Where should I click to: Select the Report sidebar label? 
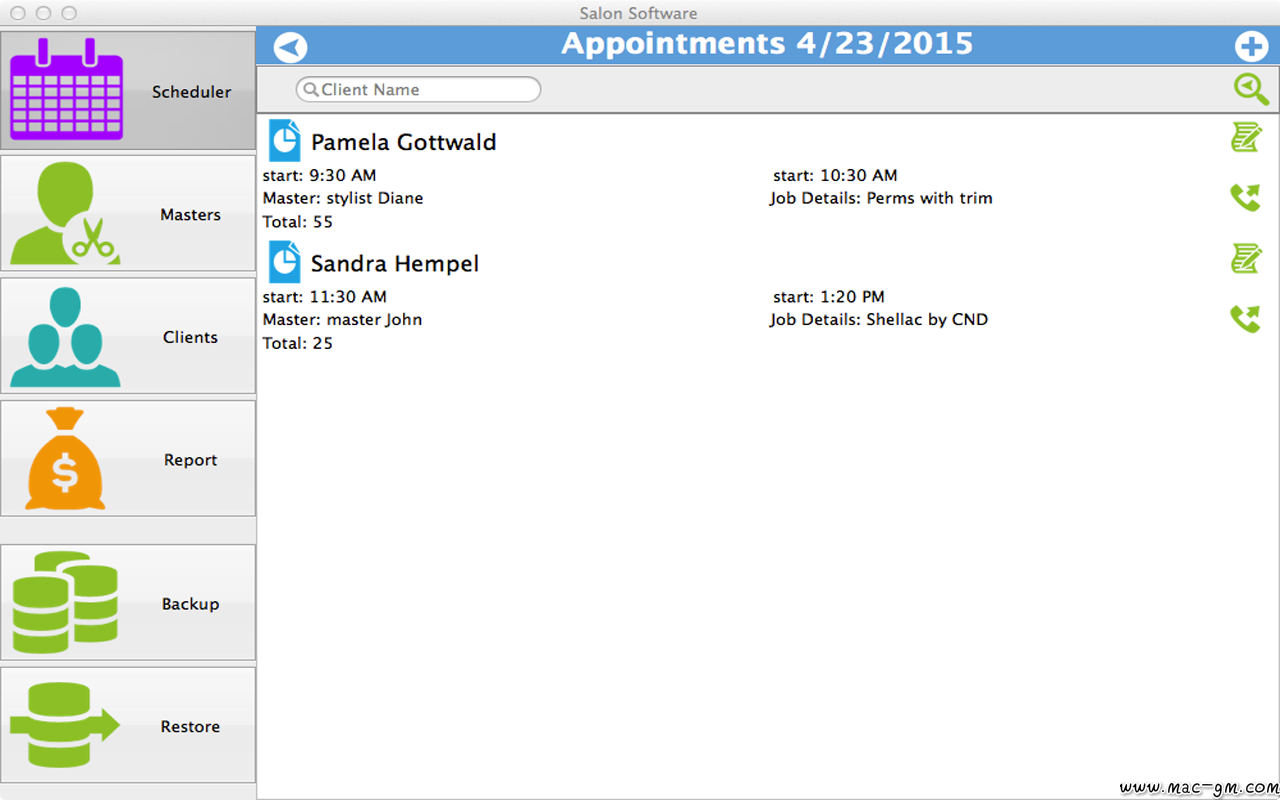(x=190, y=461)
